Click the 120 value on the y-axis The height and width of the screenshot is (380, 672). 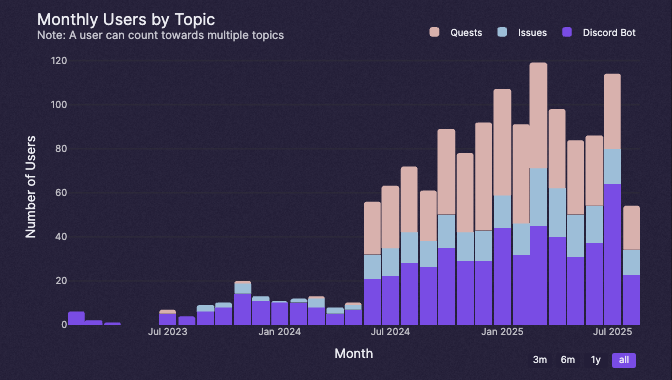(x=59, y=61)
